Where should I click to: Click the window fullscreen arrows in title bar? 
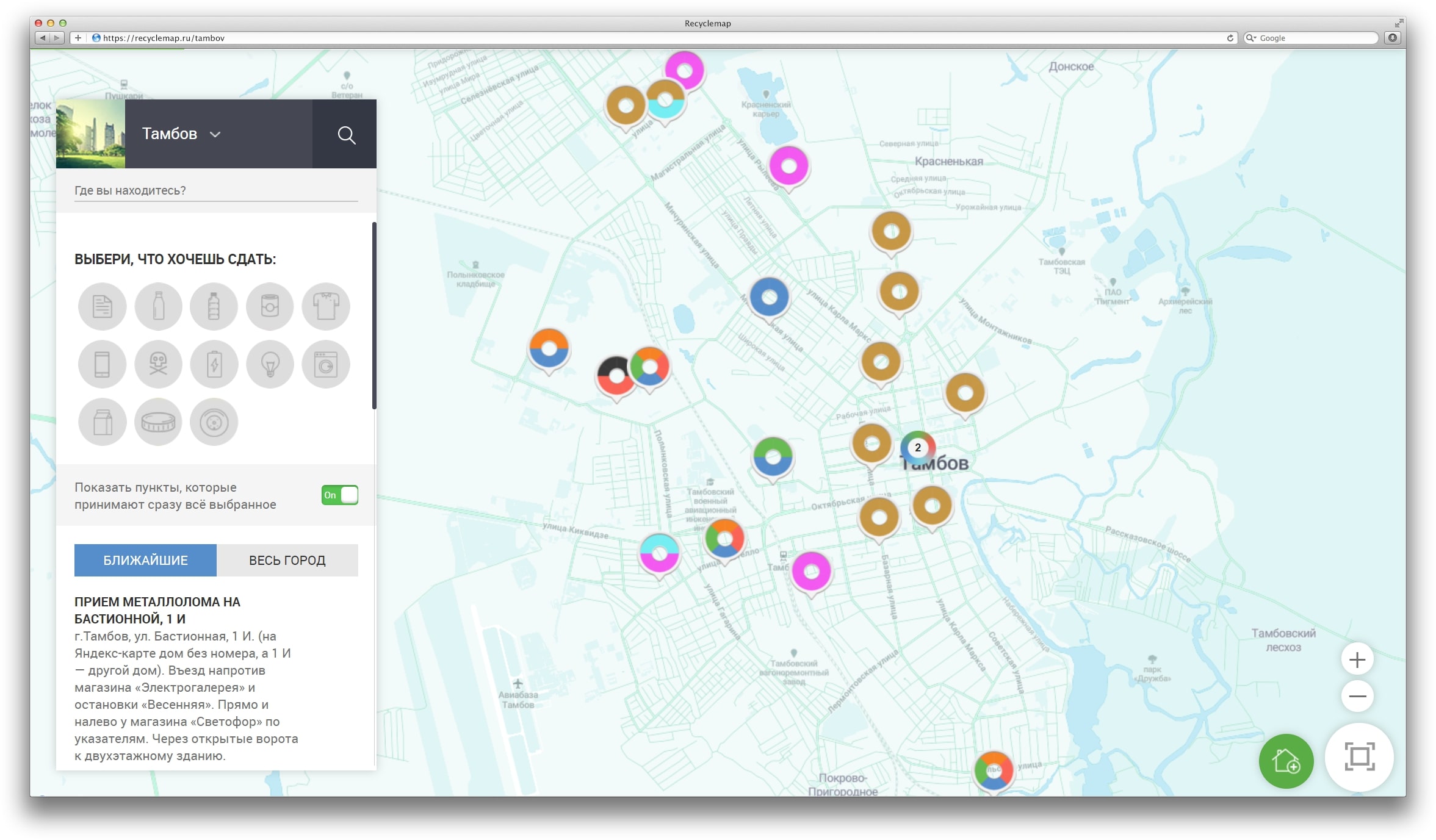pos(1398,23)
